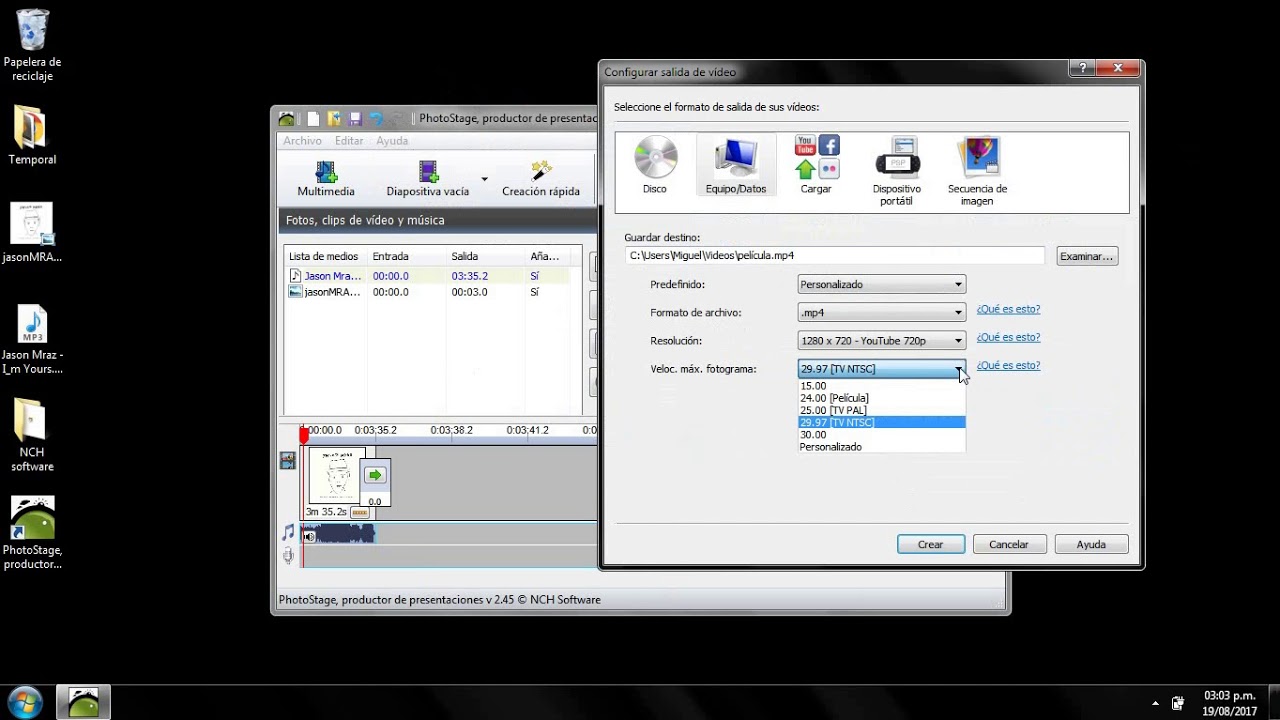Click slide track filmstrip icon on timeline
Image resolution: width=1280 pixels, height=720 pixels.
(288, 460)
